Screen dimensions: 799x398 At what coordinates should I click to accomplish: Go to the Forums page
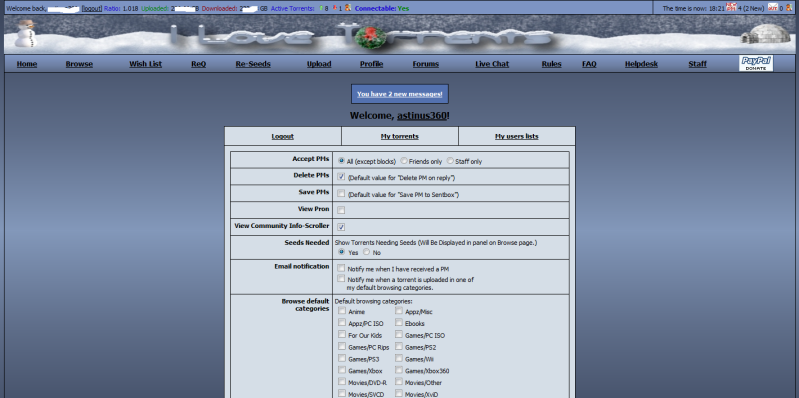[x=425, y=64]
